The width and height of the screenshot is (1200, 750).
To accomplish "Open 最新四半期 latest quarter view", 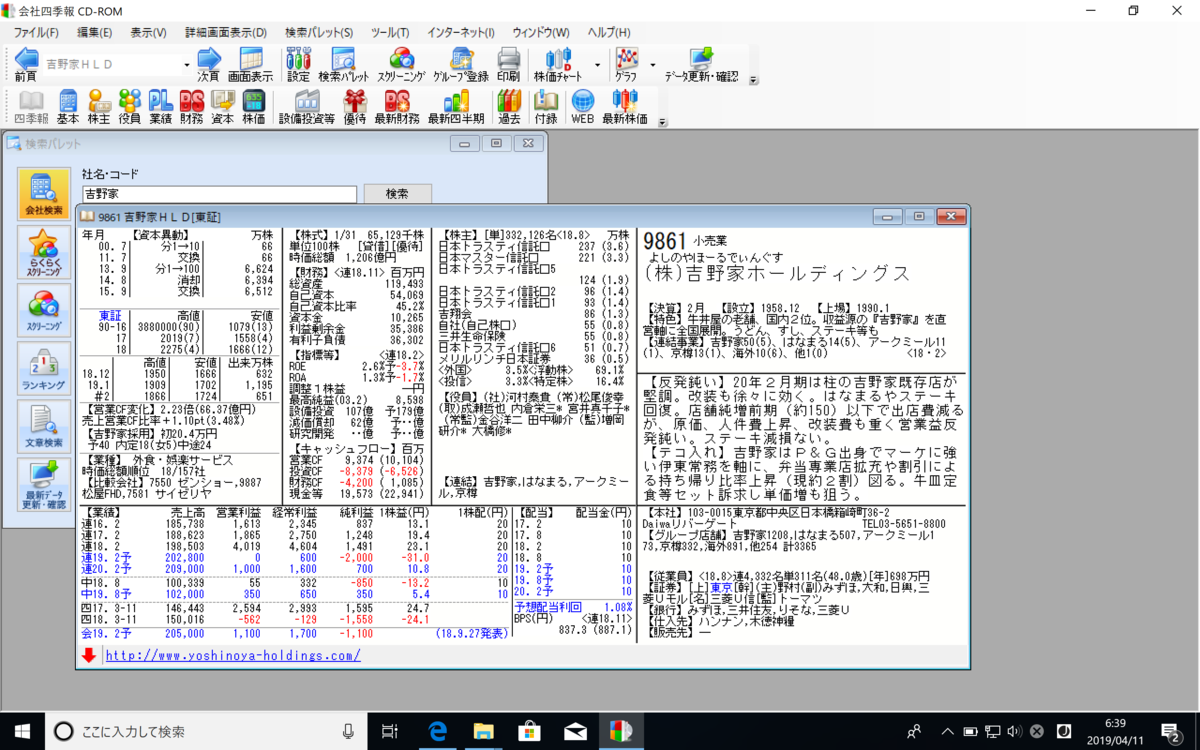I will click(x=456, y=107).
